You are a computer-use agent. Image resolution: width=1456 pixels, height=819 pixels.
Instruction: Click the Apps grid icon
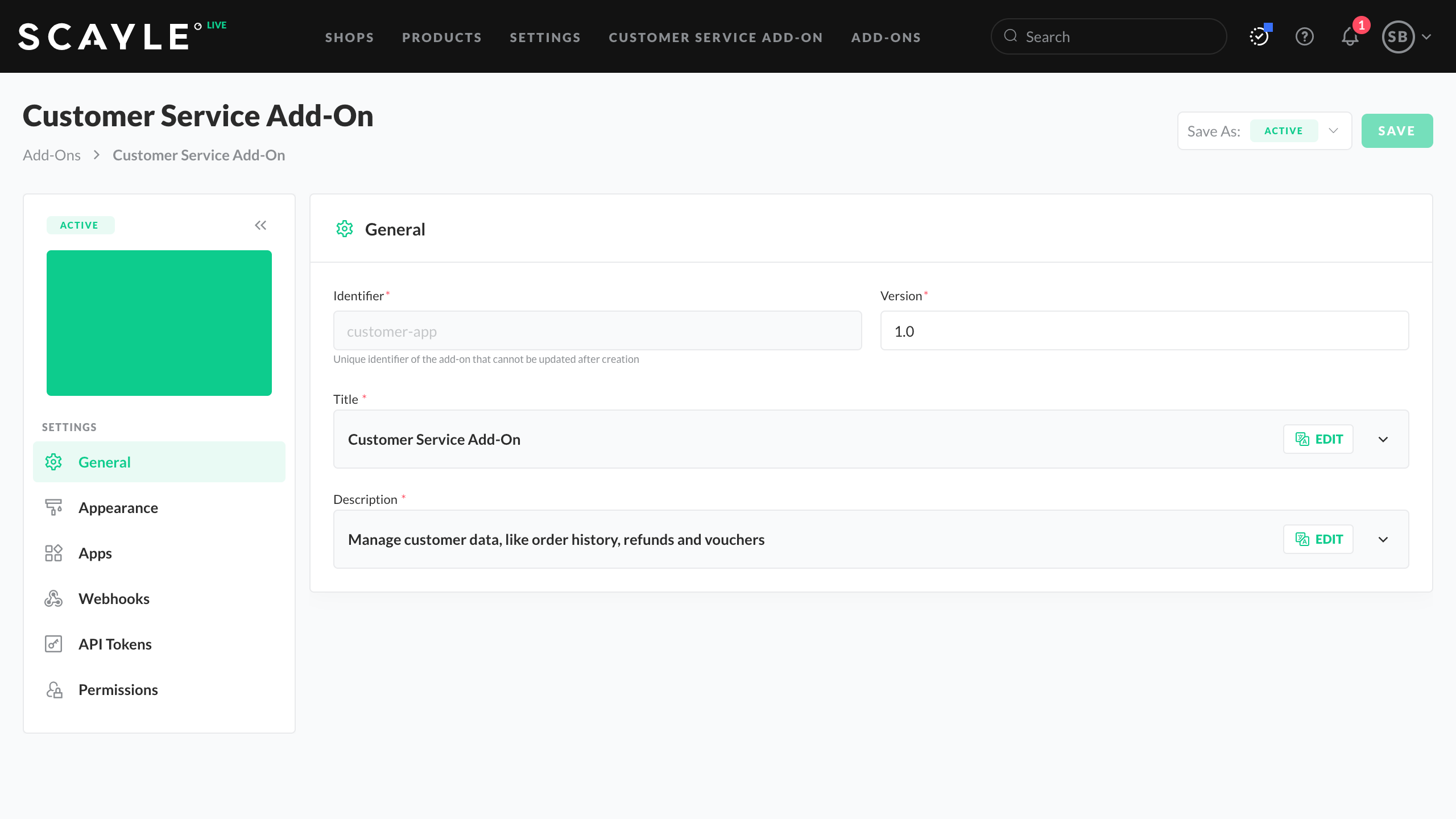coord(53,553)
